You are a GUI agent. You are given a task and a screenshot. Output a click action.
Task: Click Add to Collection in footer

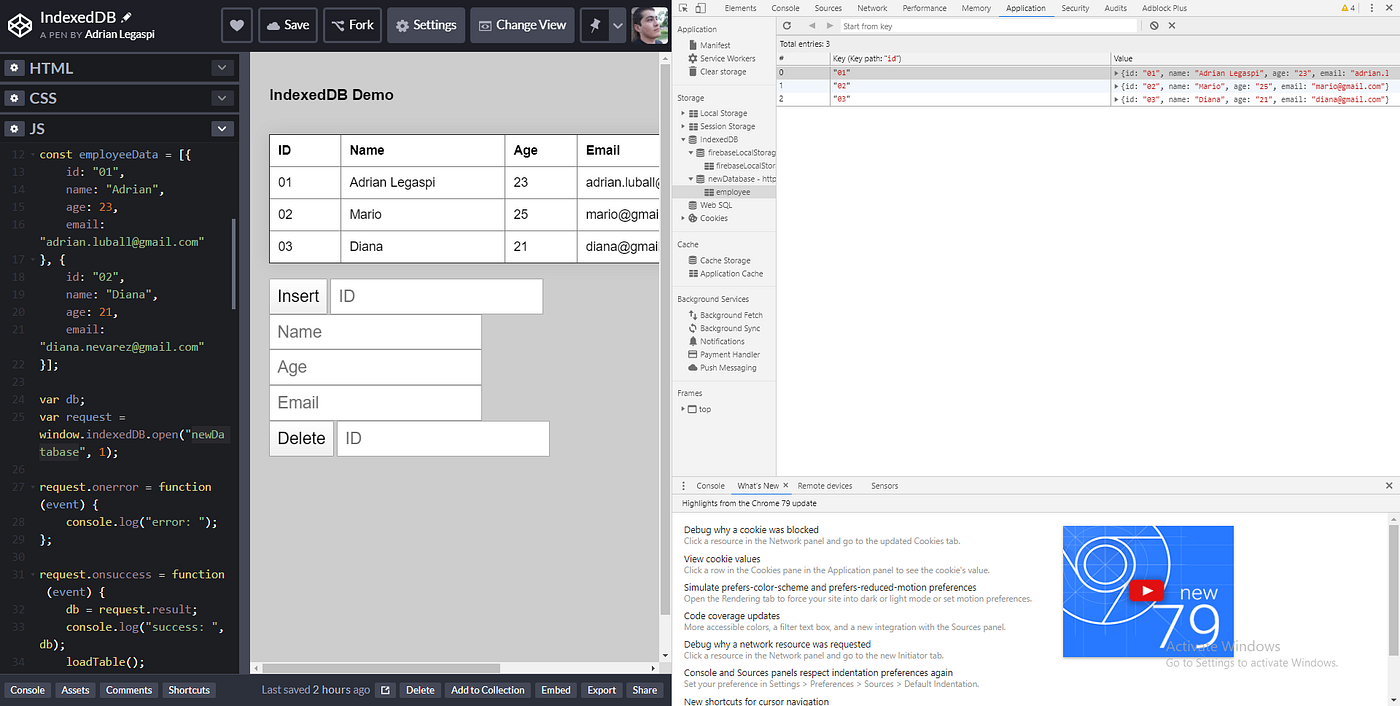(x=487, y=690)
